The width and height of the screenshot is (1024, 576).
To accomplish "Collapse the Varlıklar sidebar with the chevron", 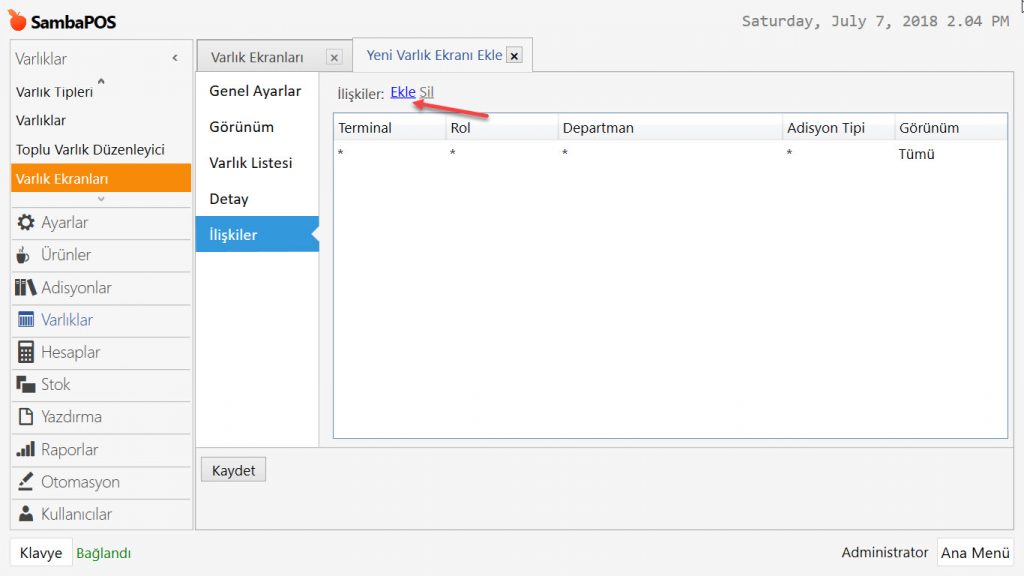I will 175,59.
